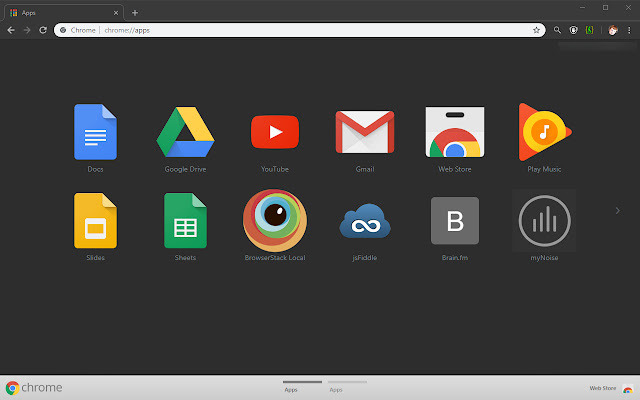Open the YouTube app icon

[x=275, y=132]
